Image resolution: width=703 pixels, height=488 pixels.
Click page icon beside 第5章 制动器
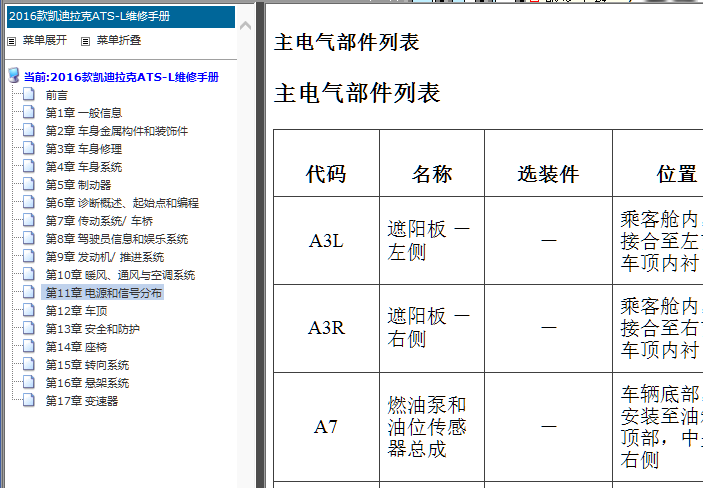tap(29, 184)
